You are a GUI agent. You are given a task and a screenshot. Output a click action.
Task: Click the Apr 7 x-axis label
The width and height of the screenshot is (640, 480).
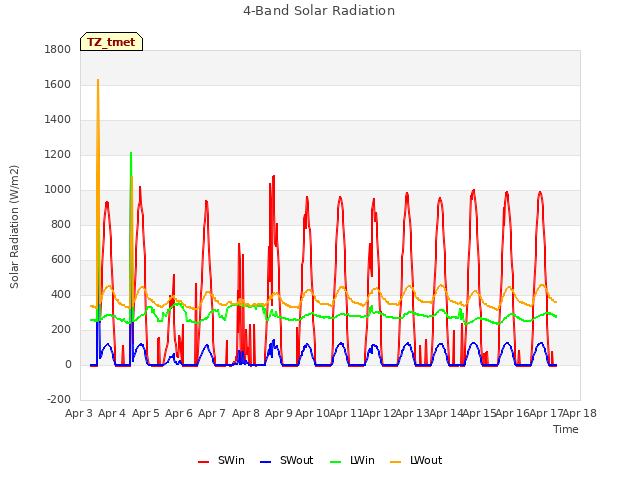point(212,413)
